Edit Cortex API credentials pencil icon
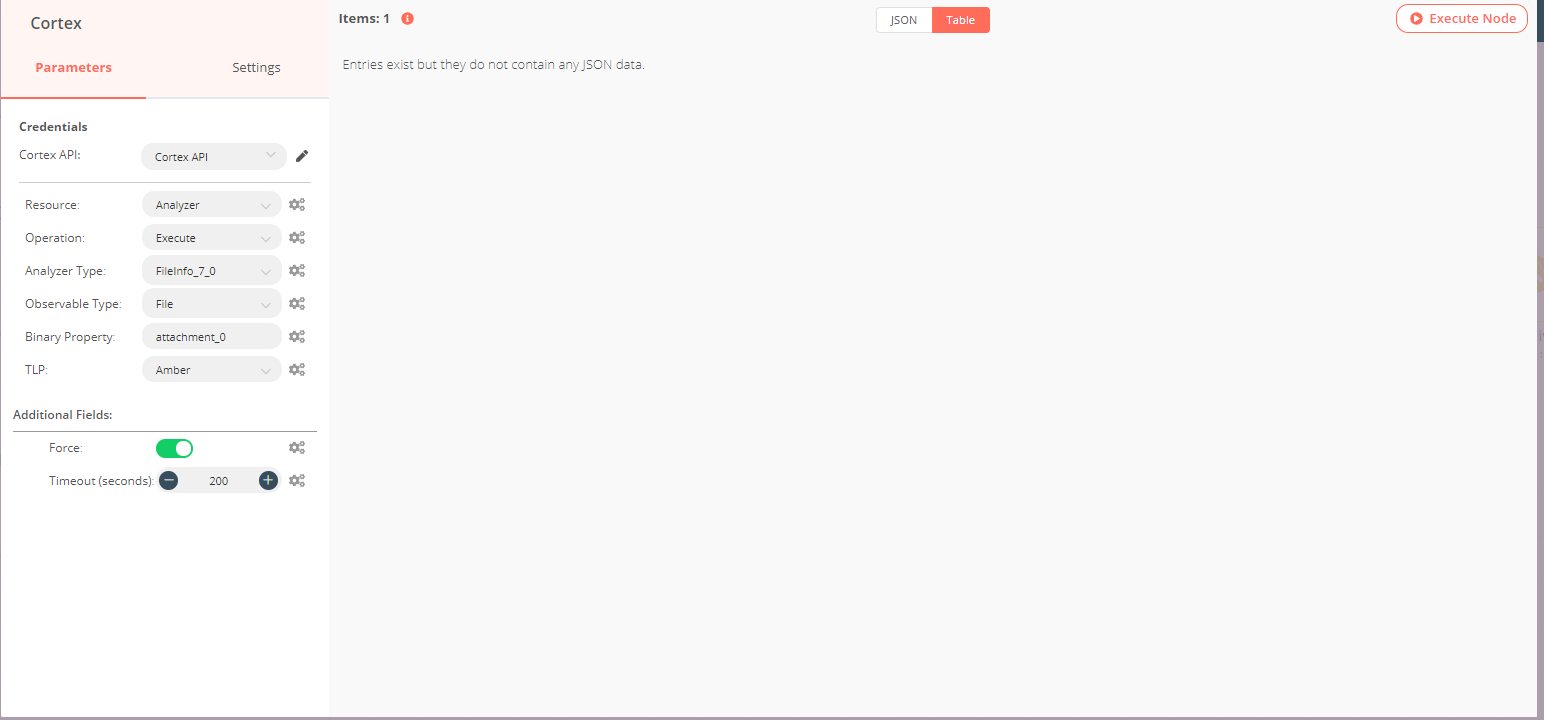Viewport: 1544px width, 720px height. 302,156
